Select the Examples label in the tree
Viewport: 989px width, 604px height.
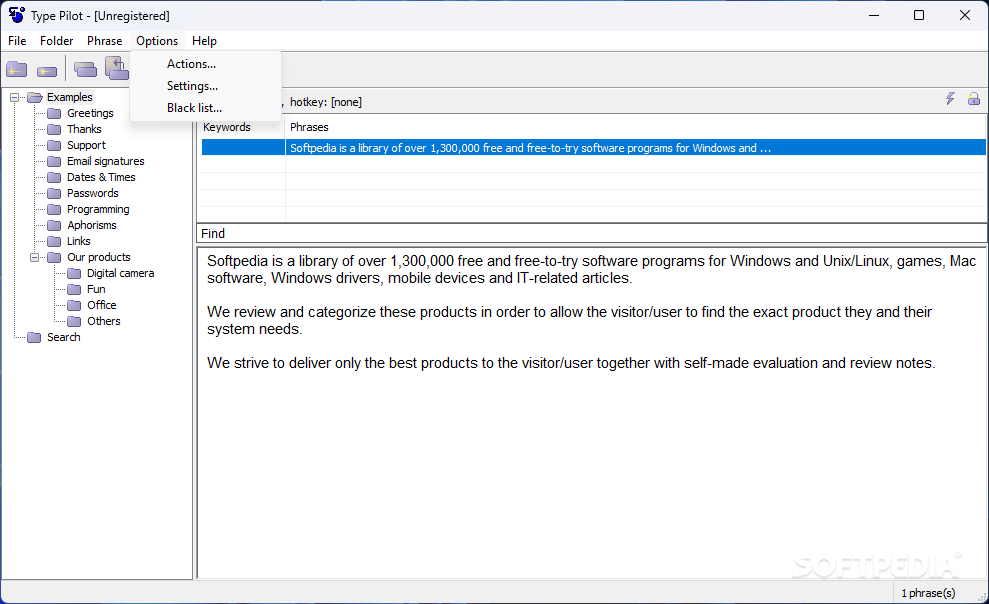tap(69, 97)
